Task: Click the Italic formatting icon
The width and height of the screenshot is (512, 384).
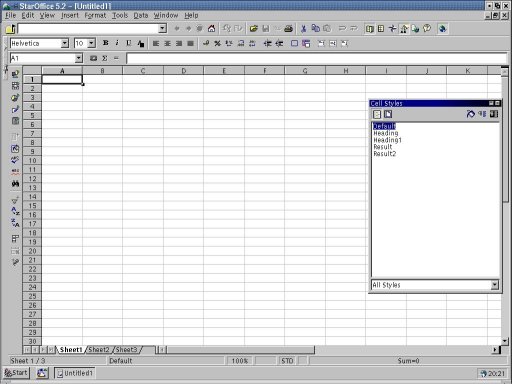Action: coord(117,43)
